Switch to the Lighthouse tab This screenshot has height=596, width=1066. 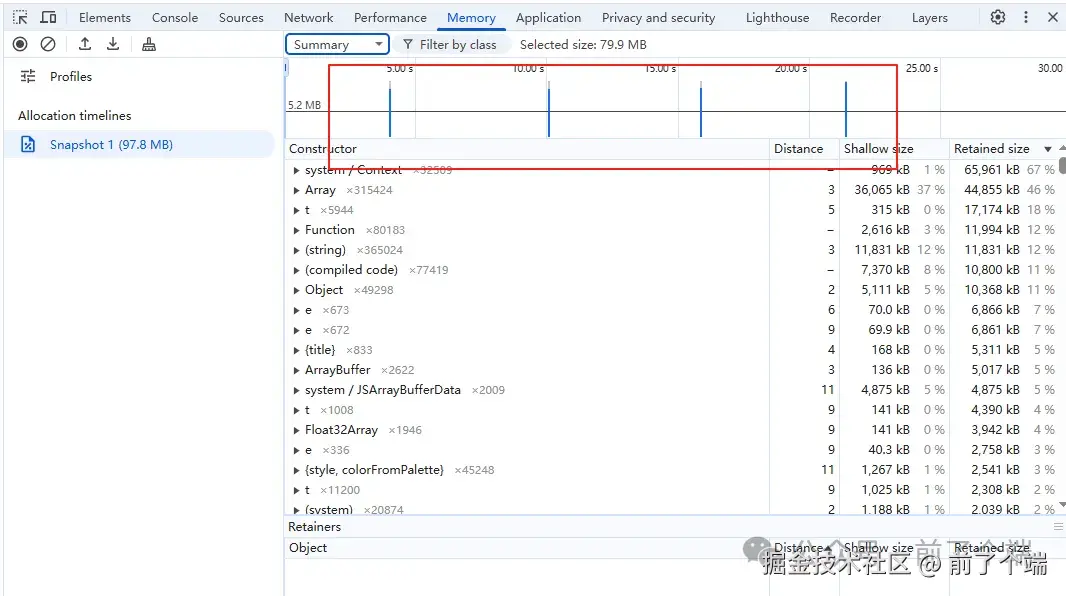(x=778, y=18)
